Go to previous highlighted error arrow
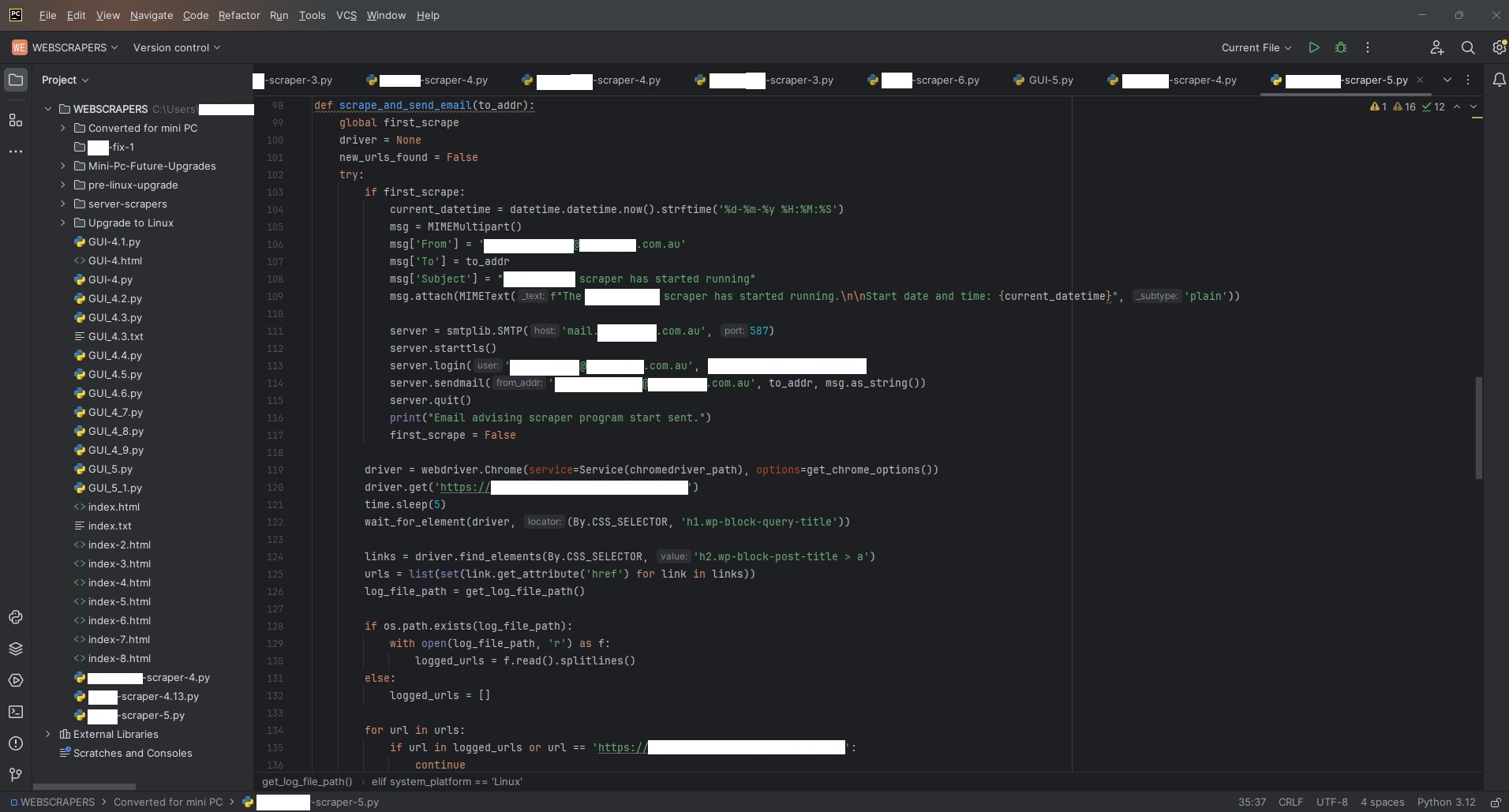 (1457, 107)
